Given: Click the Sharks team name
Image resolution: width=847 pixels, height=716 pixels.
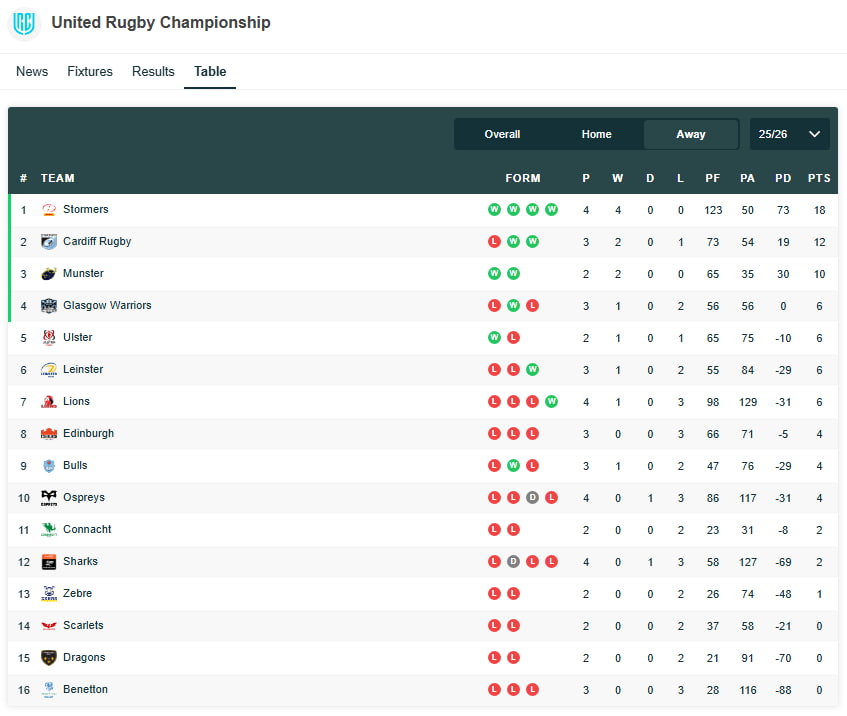Looking at the screenshot, I should [x=79, y=561].
